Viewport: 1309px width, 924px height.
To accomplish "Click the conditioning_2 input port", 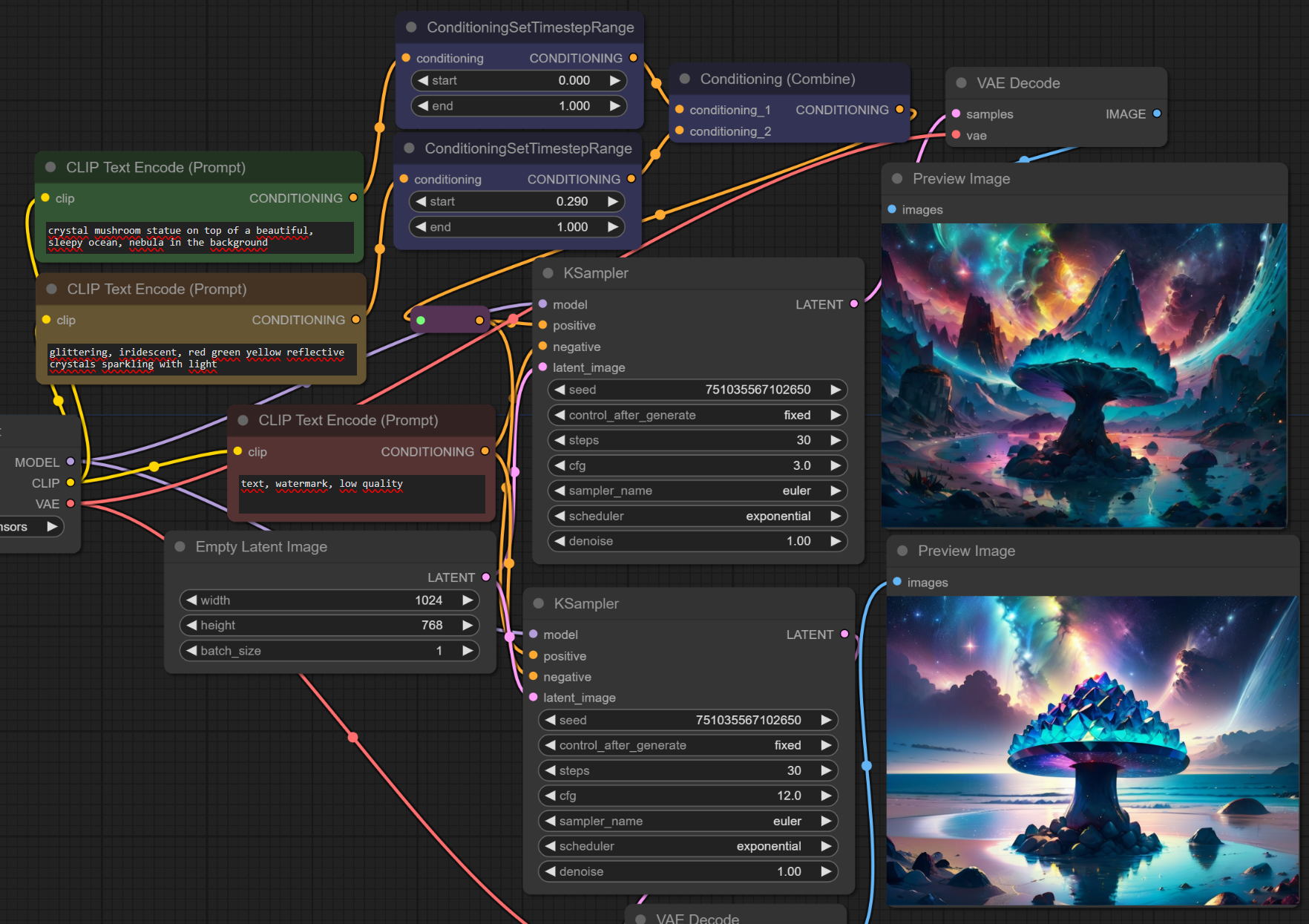I will click(679, 131).
